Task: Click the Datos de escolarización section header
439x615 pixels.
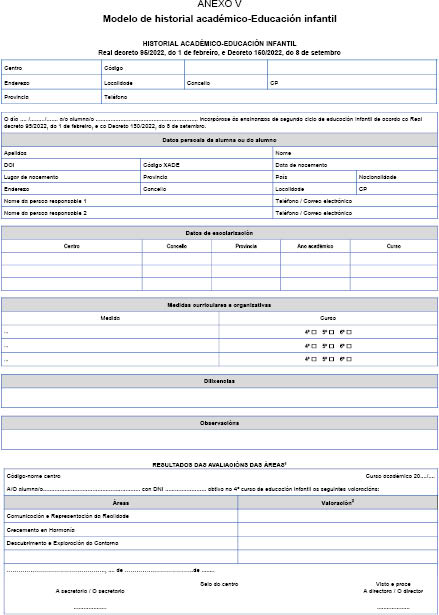Action: coord(219,233)
